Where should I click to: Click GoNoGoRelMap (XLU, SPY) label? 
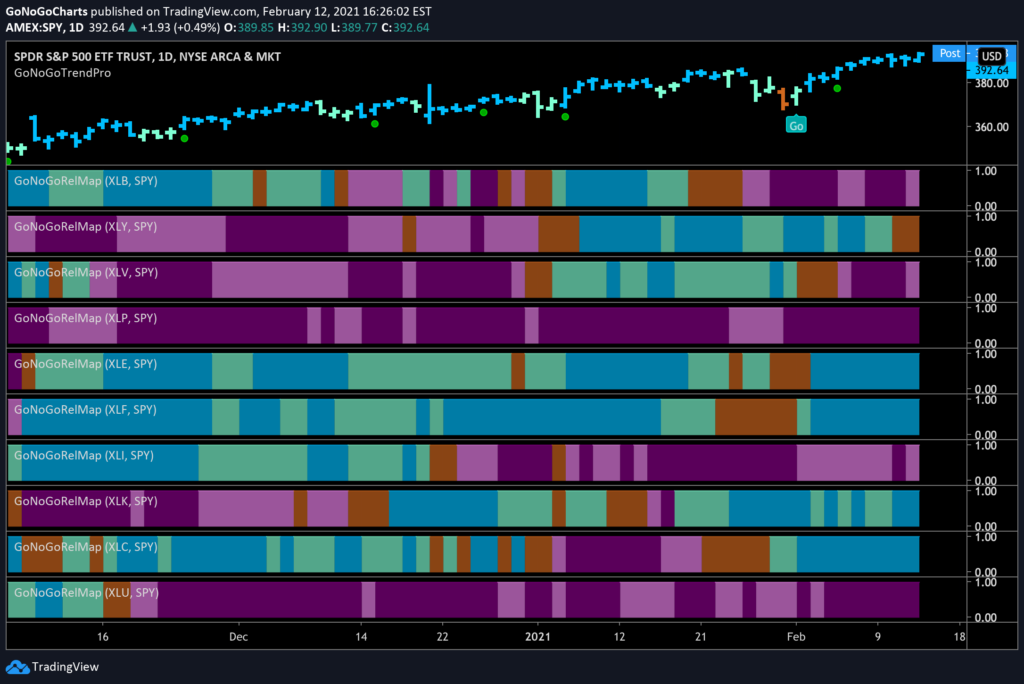[86, 593]
